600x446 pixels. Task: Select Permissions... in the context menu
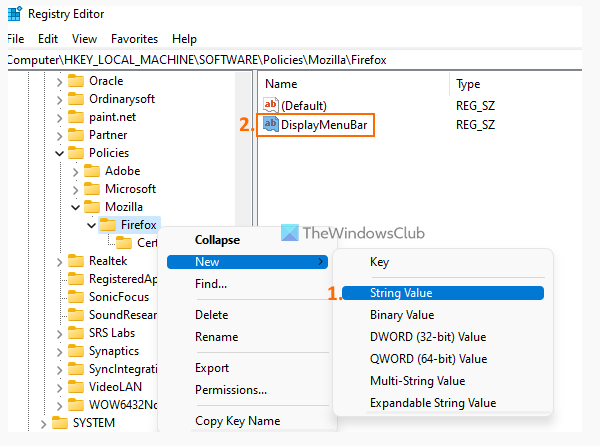tap(230, 390)
